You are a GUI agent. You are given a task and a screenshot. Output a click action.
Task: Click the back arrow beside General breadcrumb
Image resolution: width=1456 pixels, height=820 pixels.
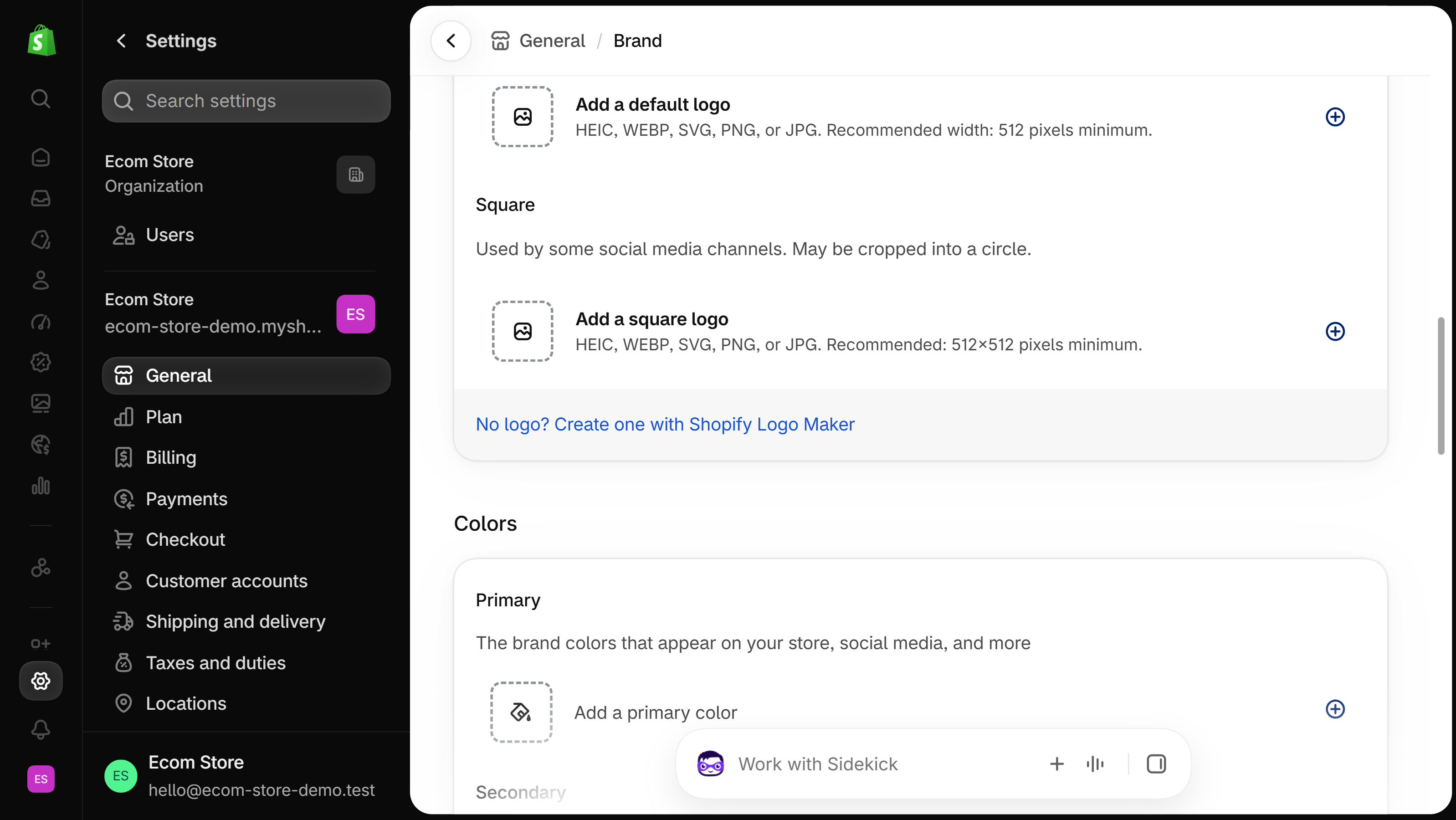pyautogui.click(x=451, y=41)
